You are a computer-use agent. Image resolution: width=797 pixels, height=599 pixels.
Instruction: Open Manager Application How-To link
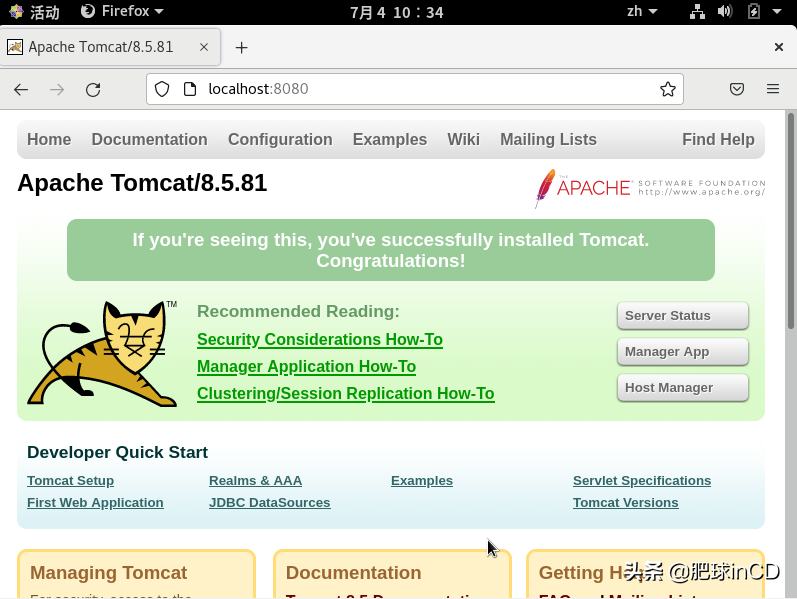pos(306,367)
